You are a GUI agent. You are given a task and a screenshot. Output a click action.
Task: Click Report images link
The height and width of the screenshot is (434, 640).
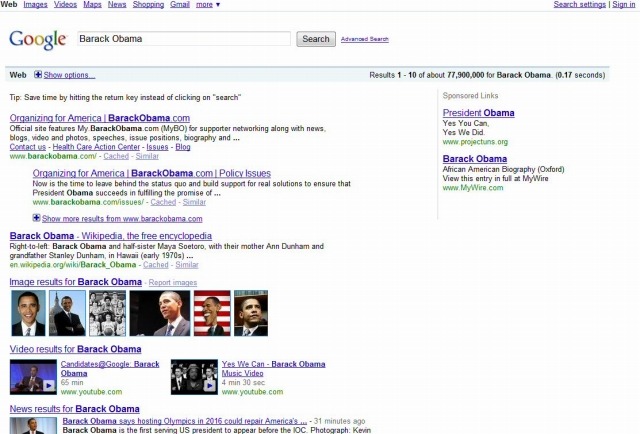pos(173,283)
